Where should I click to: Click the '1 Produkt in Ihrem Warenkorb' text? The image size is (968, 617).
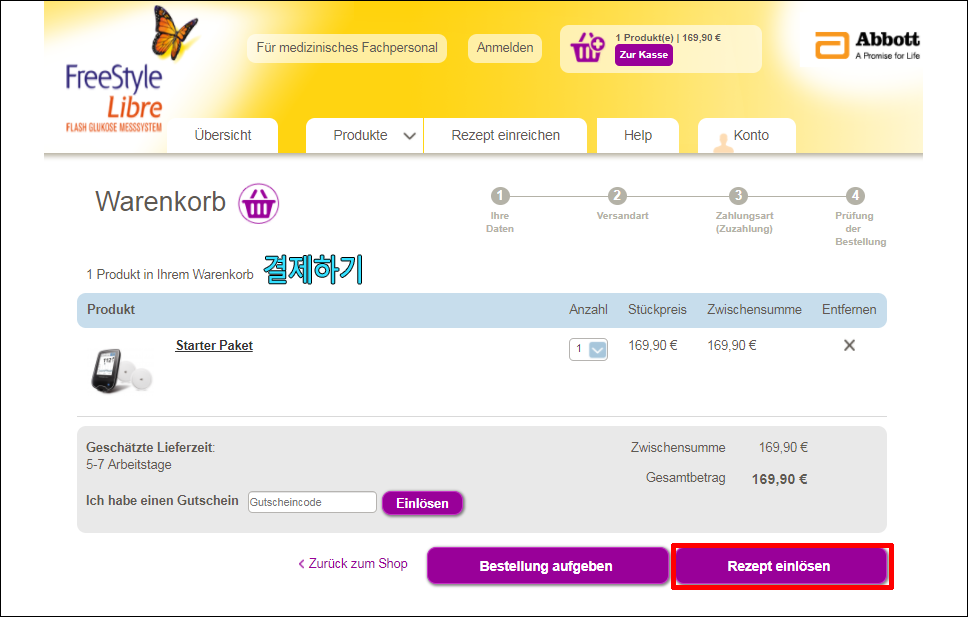[170, 274]
